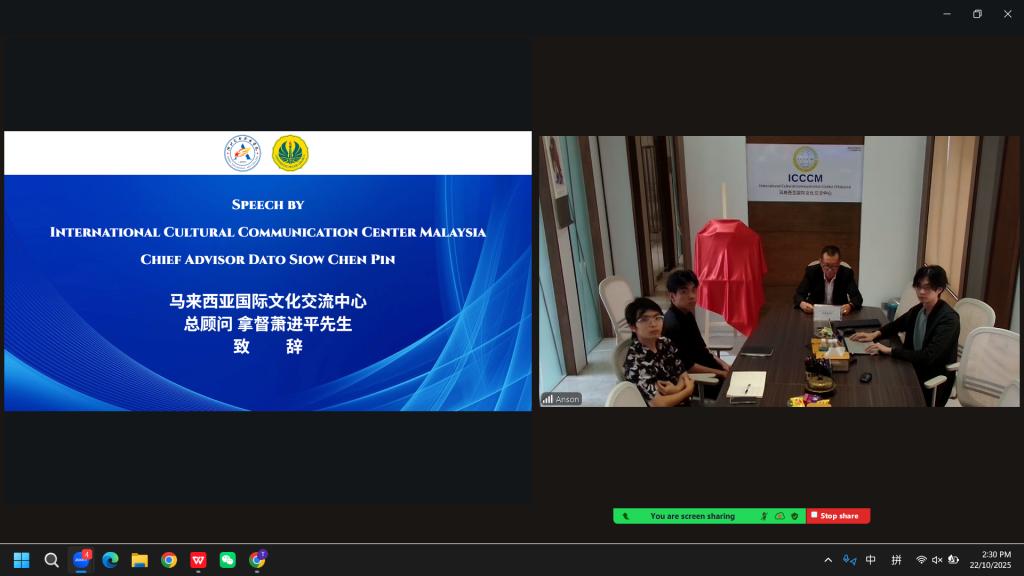Toggle Chinese input mode indicator 中
This screenshot has height=576, width=1024.
coord(871,560)
